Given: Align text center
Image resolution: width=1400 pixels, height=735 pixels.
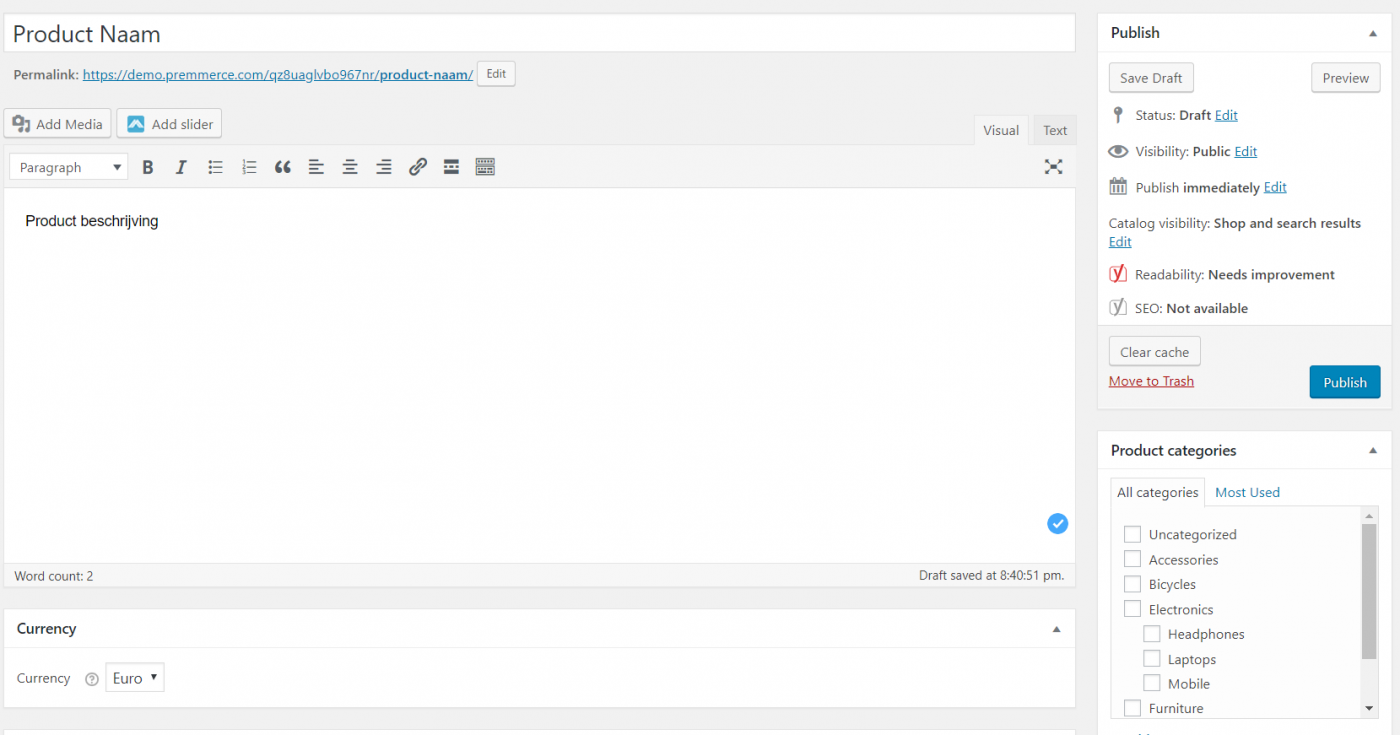Looking at the screenshot, I should click(x=350, y=167).
